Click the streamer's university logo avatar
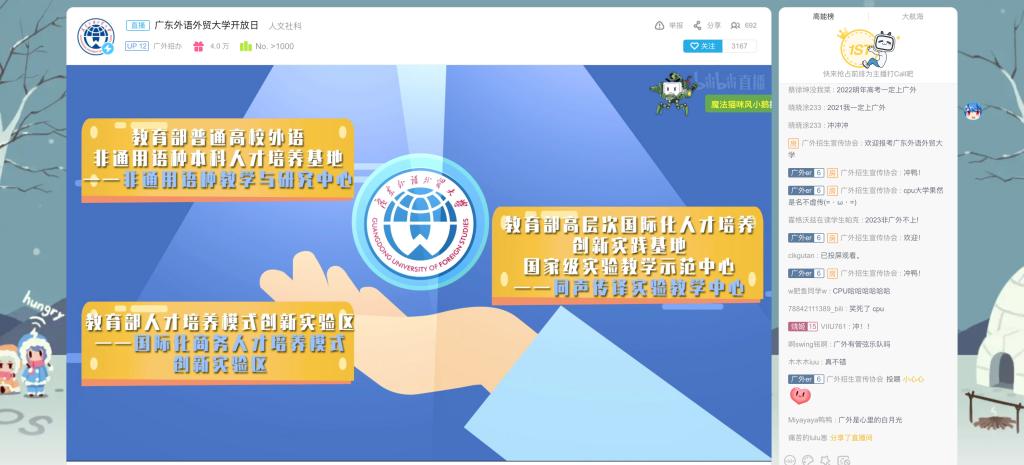1024x465 pixels. pos(97,37)
